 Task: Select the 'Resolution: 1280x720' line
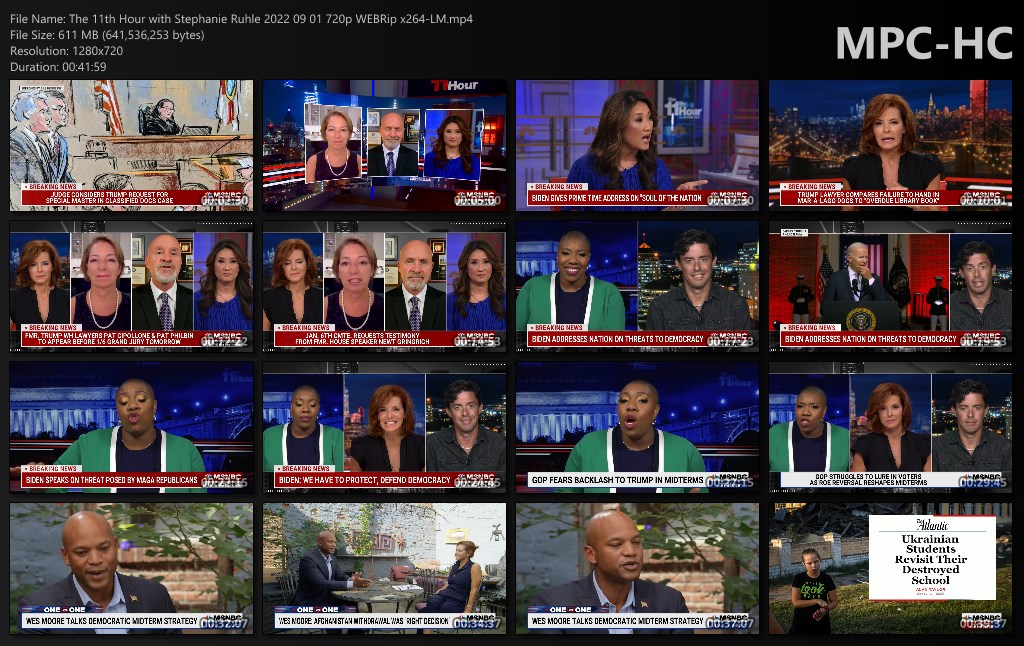click(67, 51)
